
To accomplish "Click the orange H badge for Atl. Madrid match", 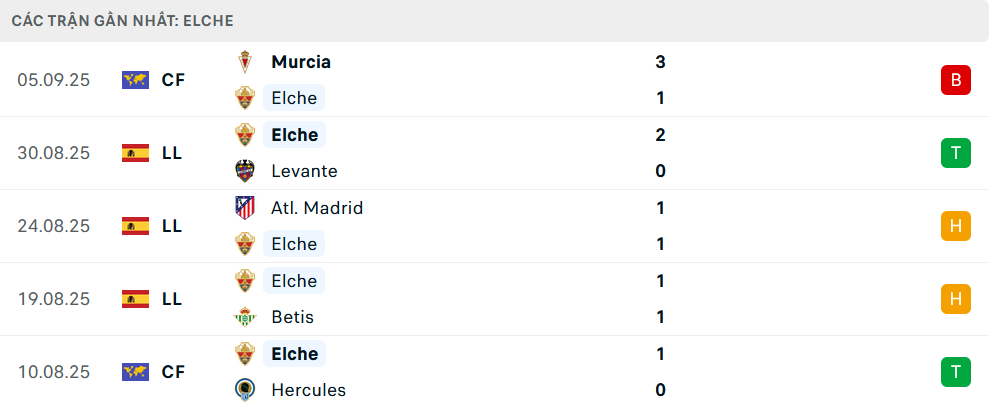I will coord(956,226).
